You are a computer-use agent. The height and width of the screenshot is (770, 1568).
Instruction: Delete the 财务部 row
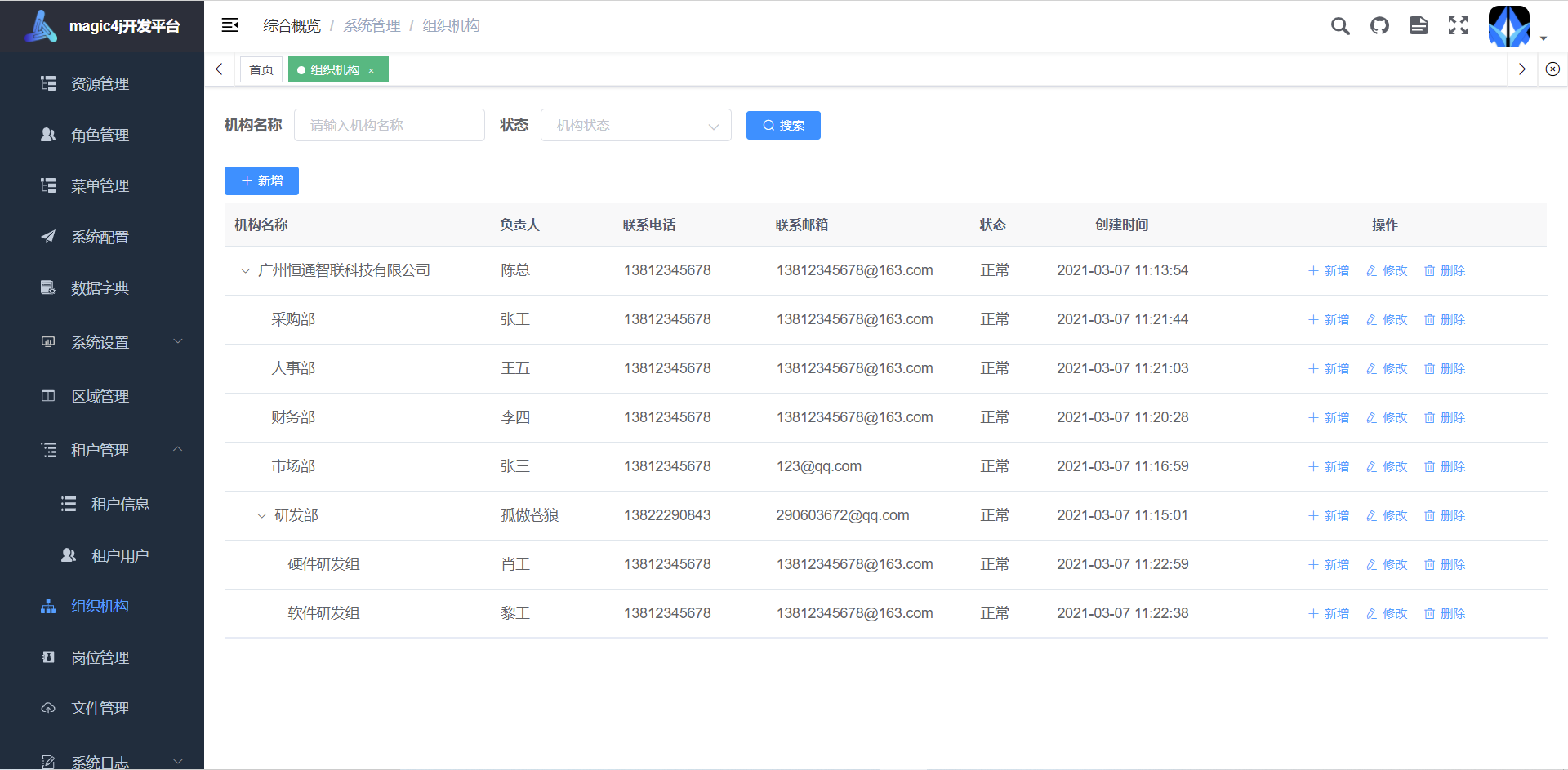[x=1445, y=417]
